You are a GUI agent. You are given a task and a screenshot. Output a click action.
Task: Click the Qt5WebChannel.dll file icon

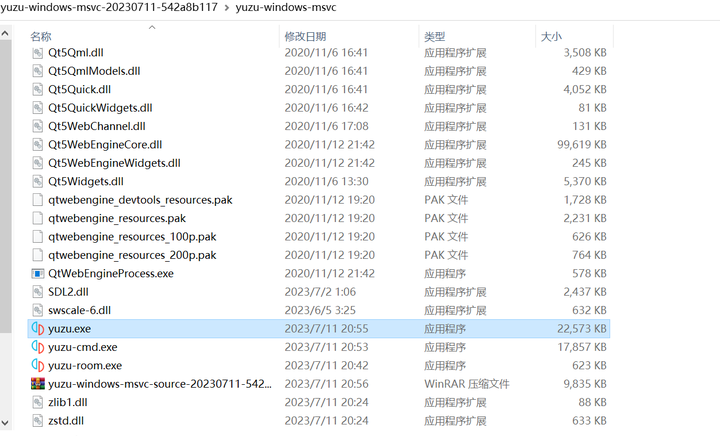pyautogui.click(x=38, y=126)
